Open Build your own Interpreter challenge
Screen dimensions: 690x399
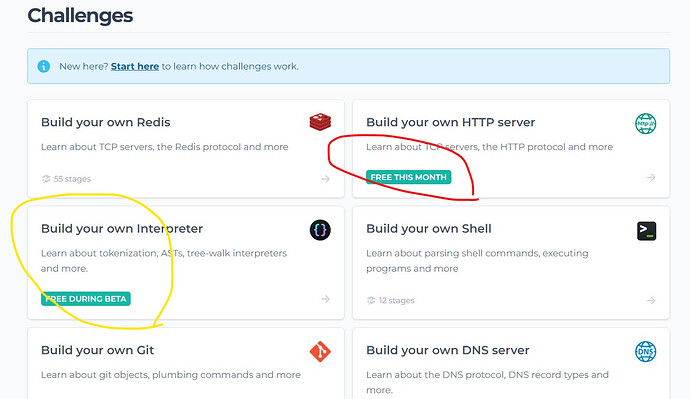(x=122, y=229)
